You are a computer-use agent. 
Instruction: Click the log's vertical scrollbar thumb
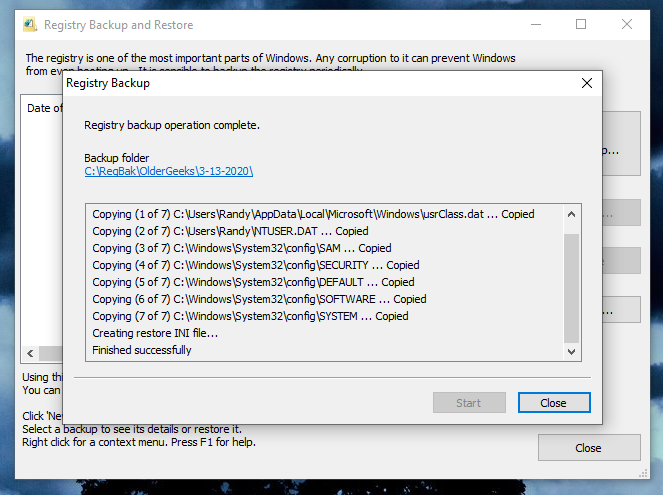click(572, 288)
